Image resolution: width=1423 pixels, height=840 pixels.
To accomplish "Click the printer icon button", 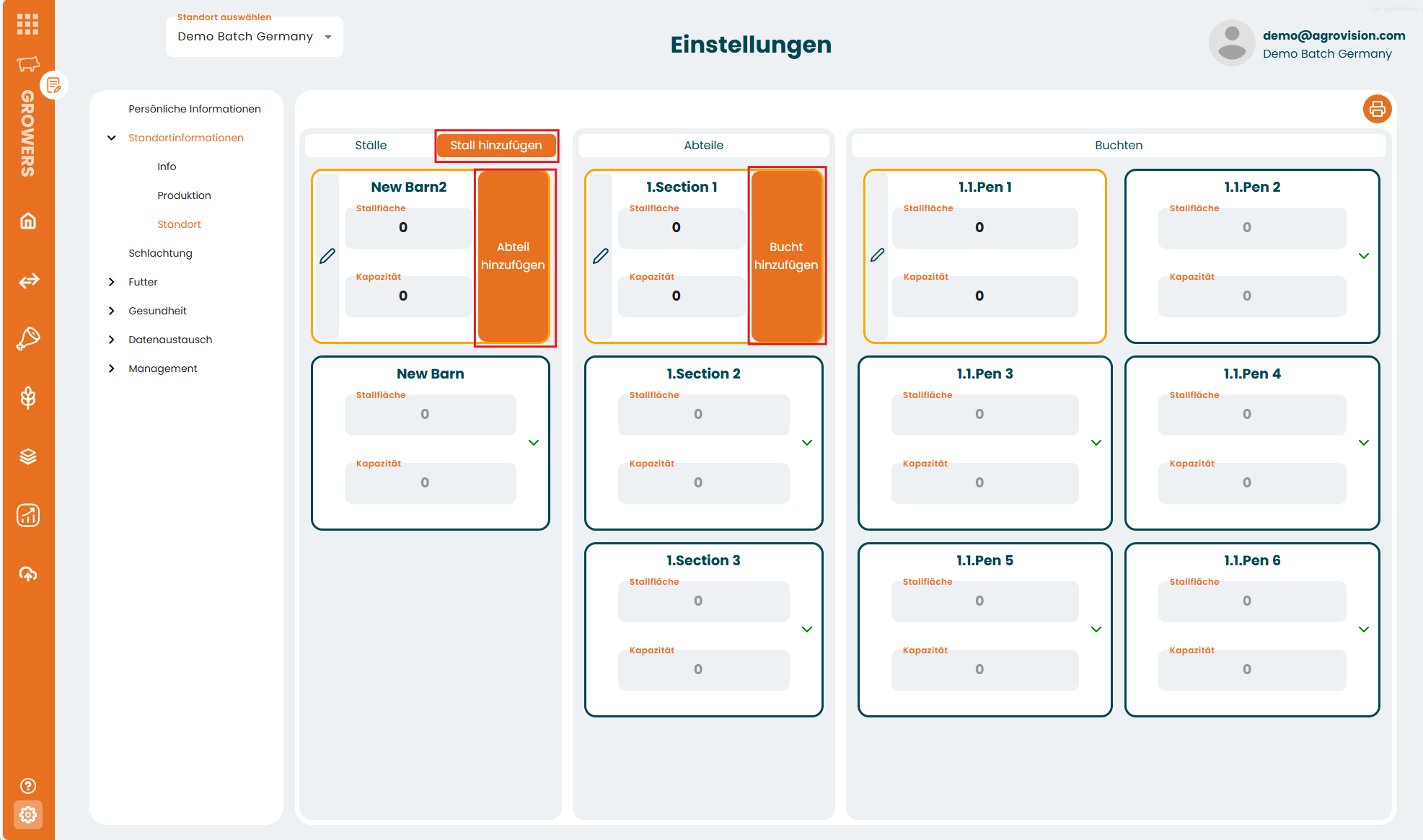I will 1377,109.
